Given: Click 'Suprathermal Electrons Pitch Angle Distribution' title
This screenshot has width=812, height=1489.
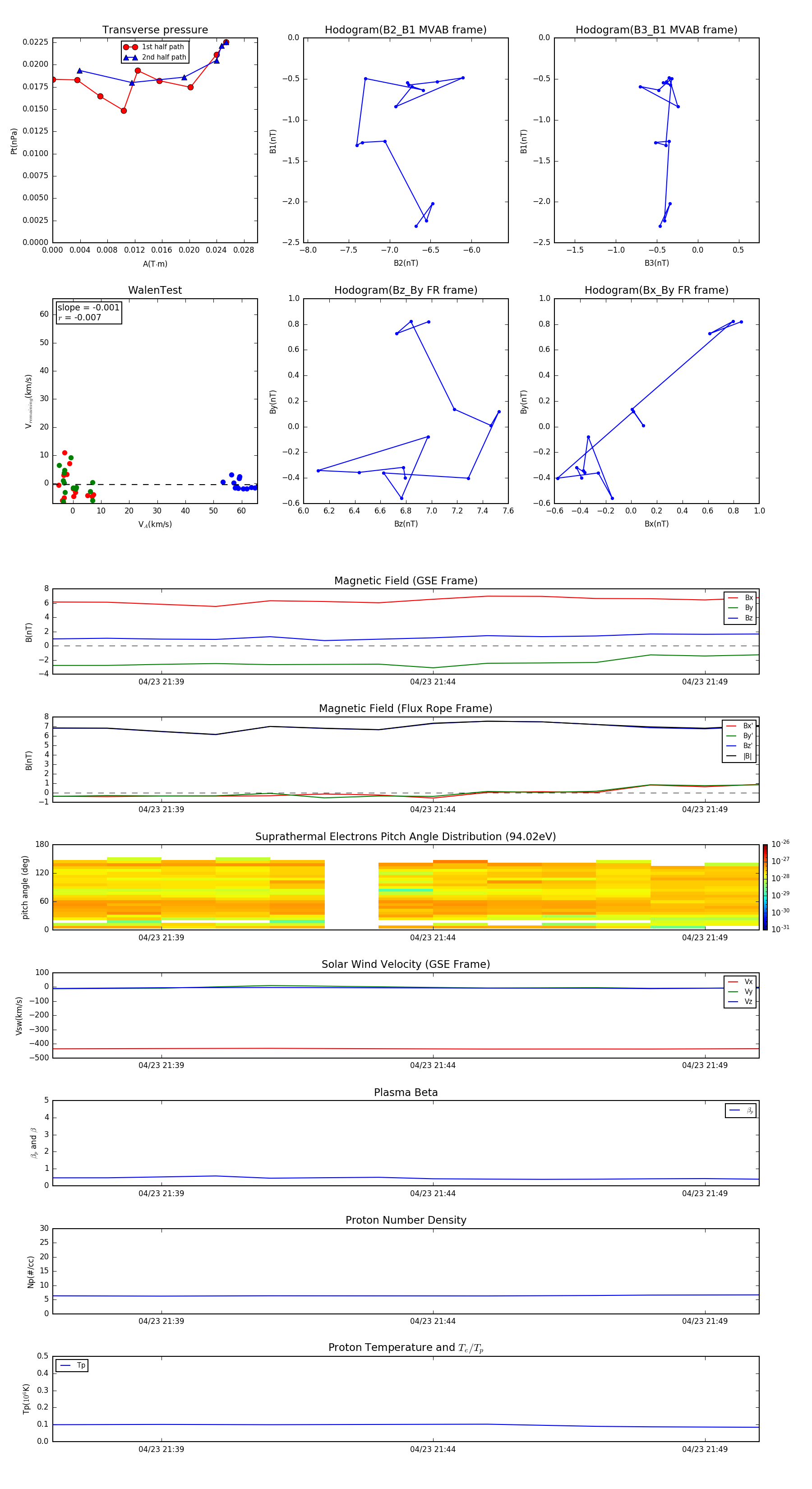Looking at the screenshot, I should click(x=406, y=837).
